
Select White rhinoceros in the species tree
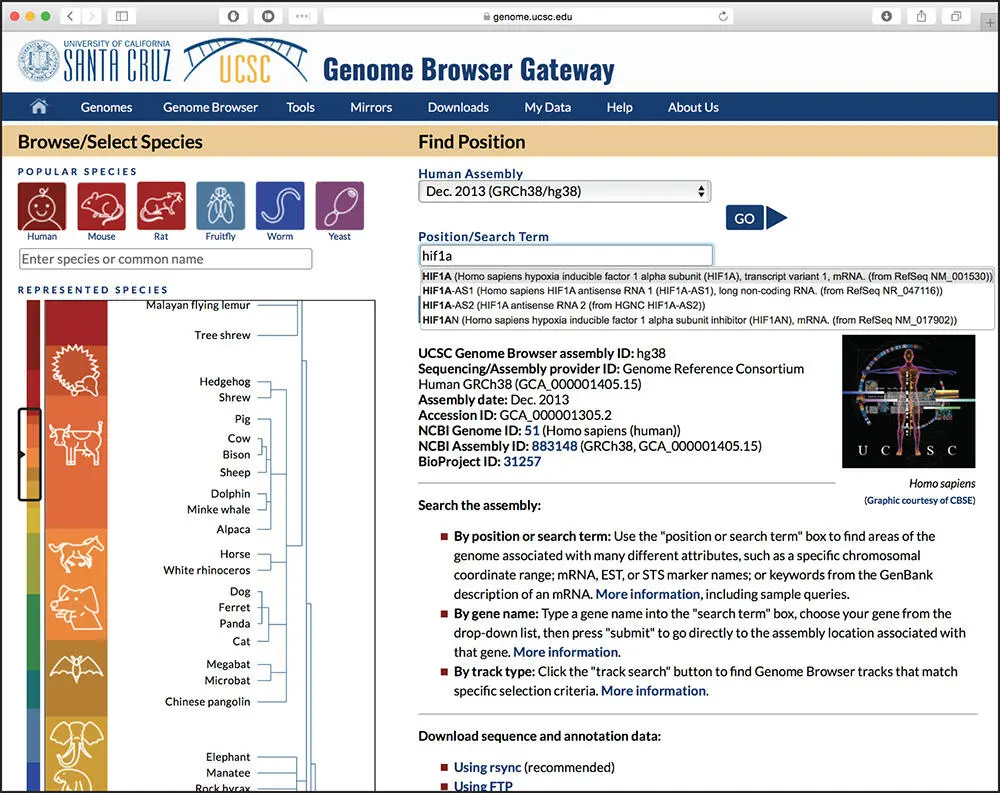207,570
